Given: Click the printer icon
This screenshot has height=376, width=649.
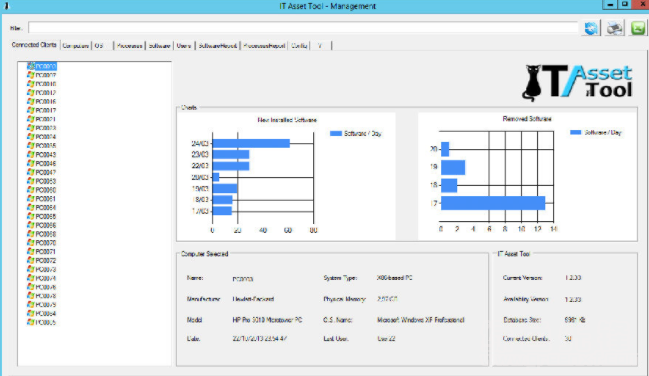Looking at the screenshot, I should pos(615,28).
